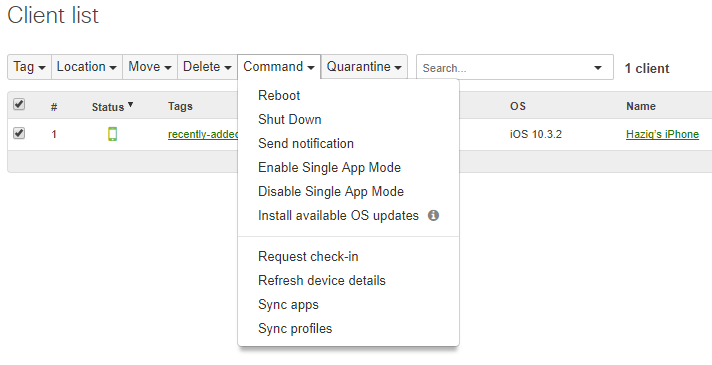Click the green phone status icon

(113, 134)
